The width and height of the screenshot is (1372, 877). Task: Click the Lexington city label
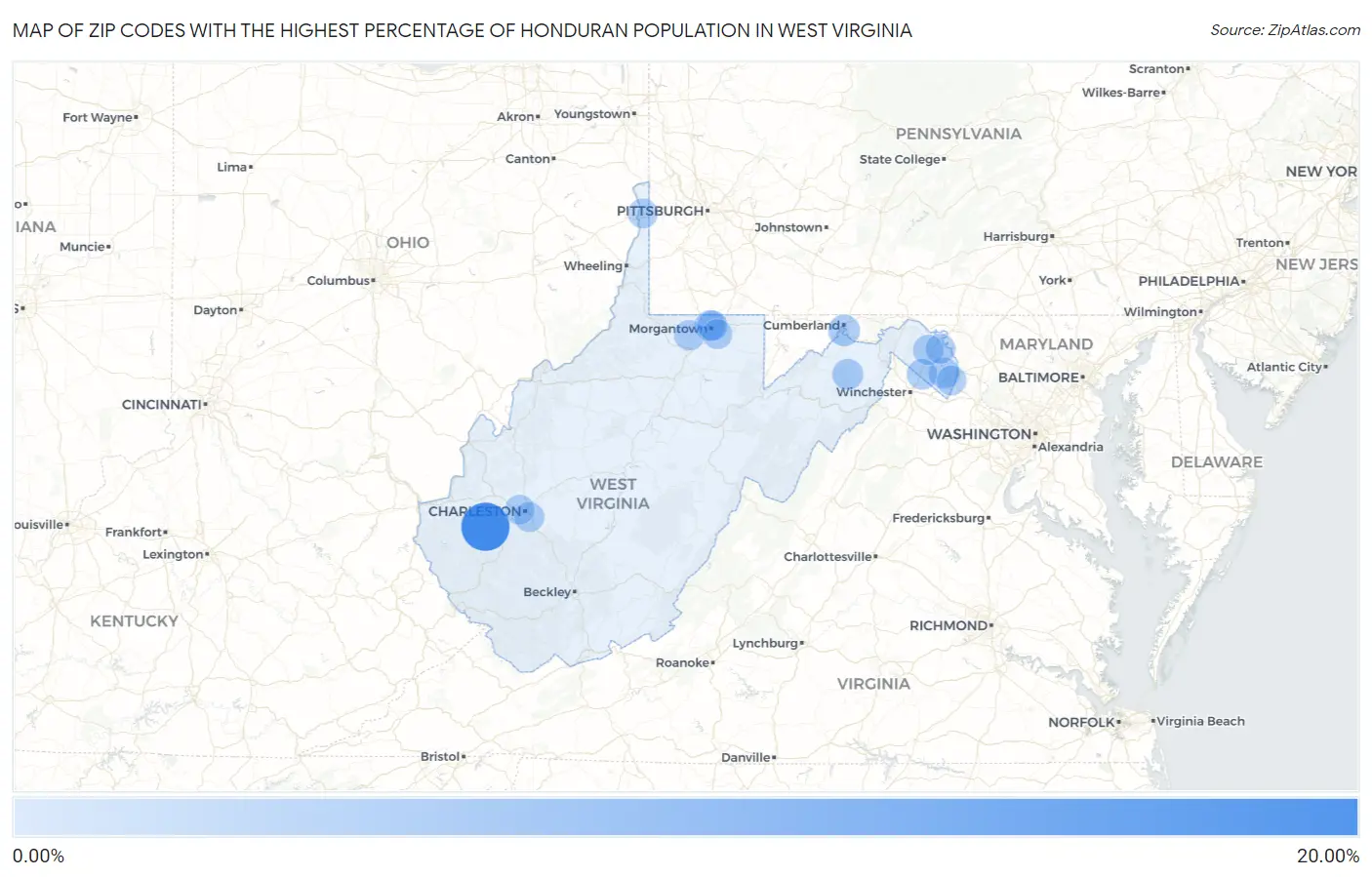pyautogui.click(x=173, y=554)
